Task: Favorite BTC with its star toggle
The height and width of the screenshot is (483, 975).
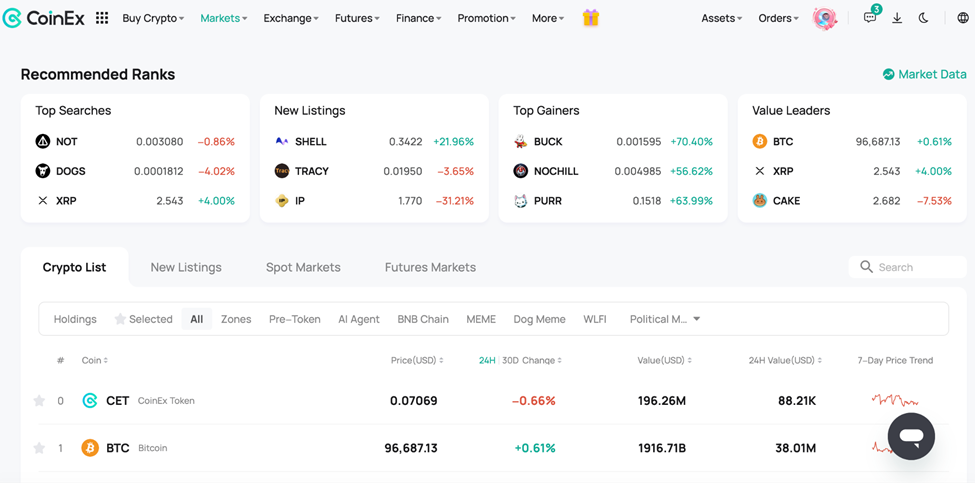Action: click(x=39, y=448)
